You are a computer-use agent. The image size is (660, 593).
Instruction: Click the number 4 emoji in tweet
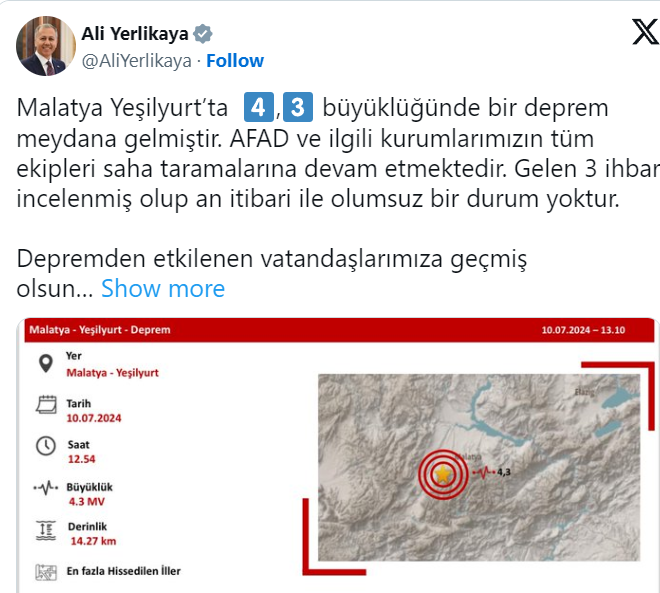[258, 107]
